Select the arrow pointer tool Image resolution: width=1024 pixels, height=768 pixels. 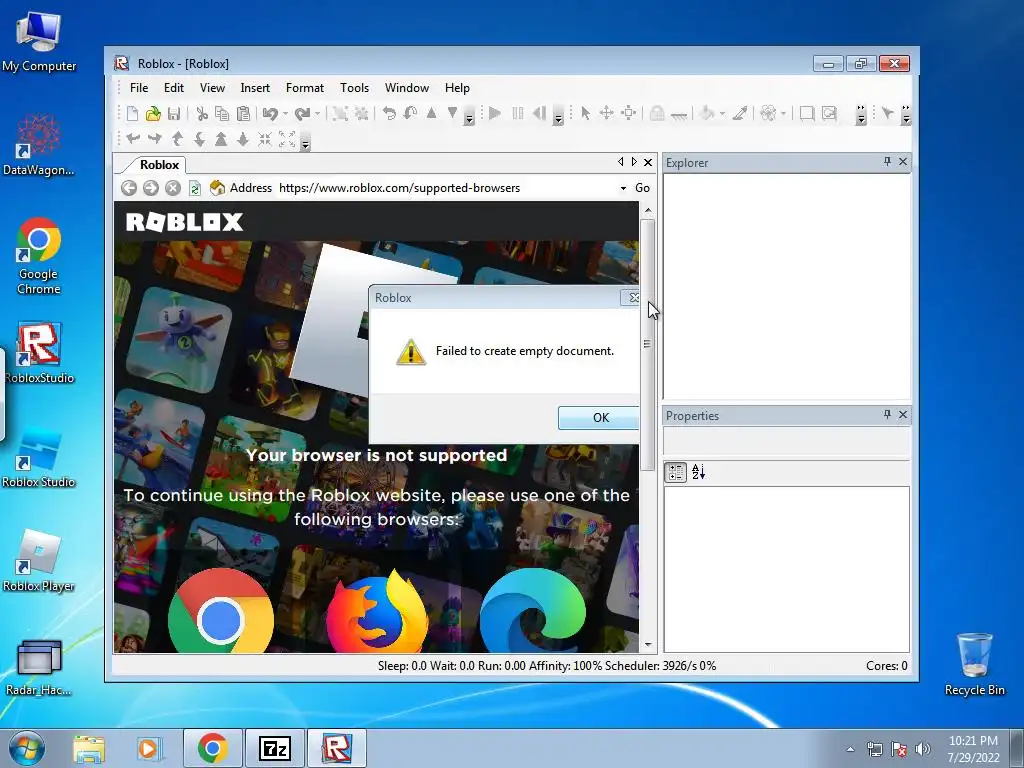coord(585,114)
